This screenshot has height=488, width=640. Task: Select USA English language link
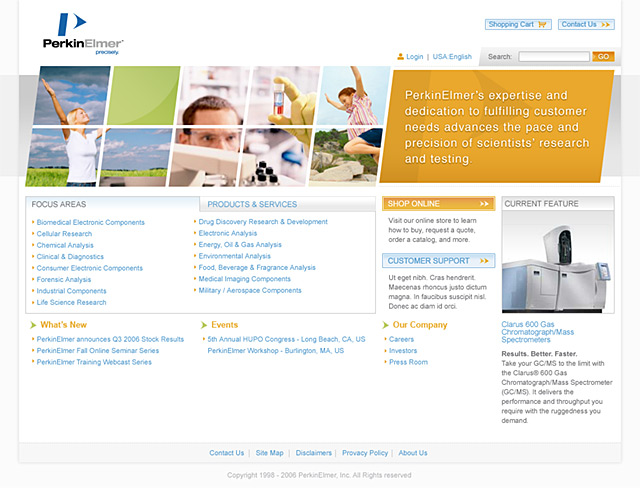coord(453,57)
